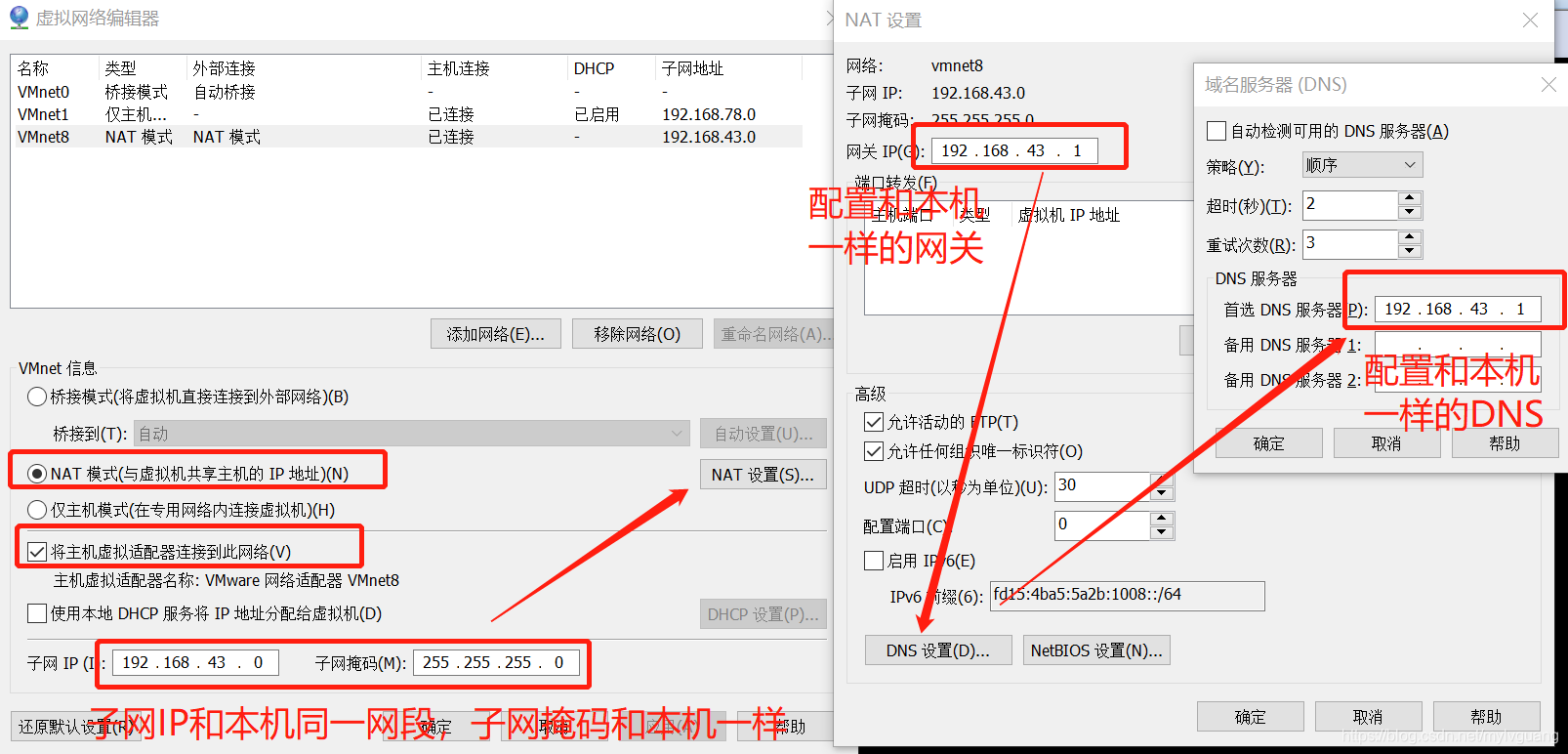The width and height of the screenshot is (1568, 754).
Task: Toggle 允许活动的 FTP checkbox
Action: coord(874,422)
